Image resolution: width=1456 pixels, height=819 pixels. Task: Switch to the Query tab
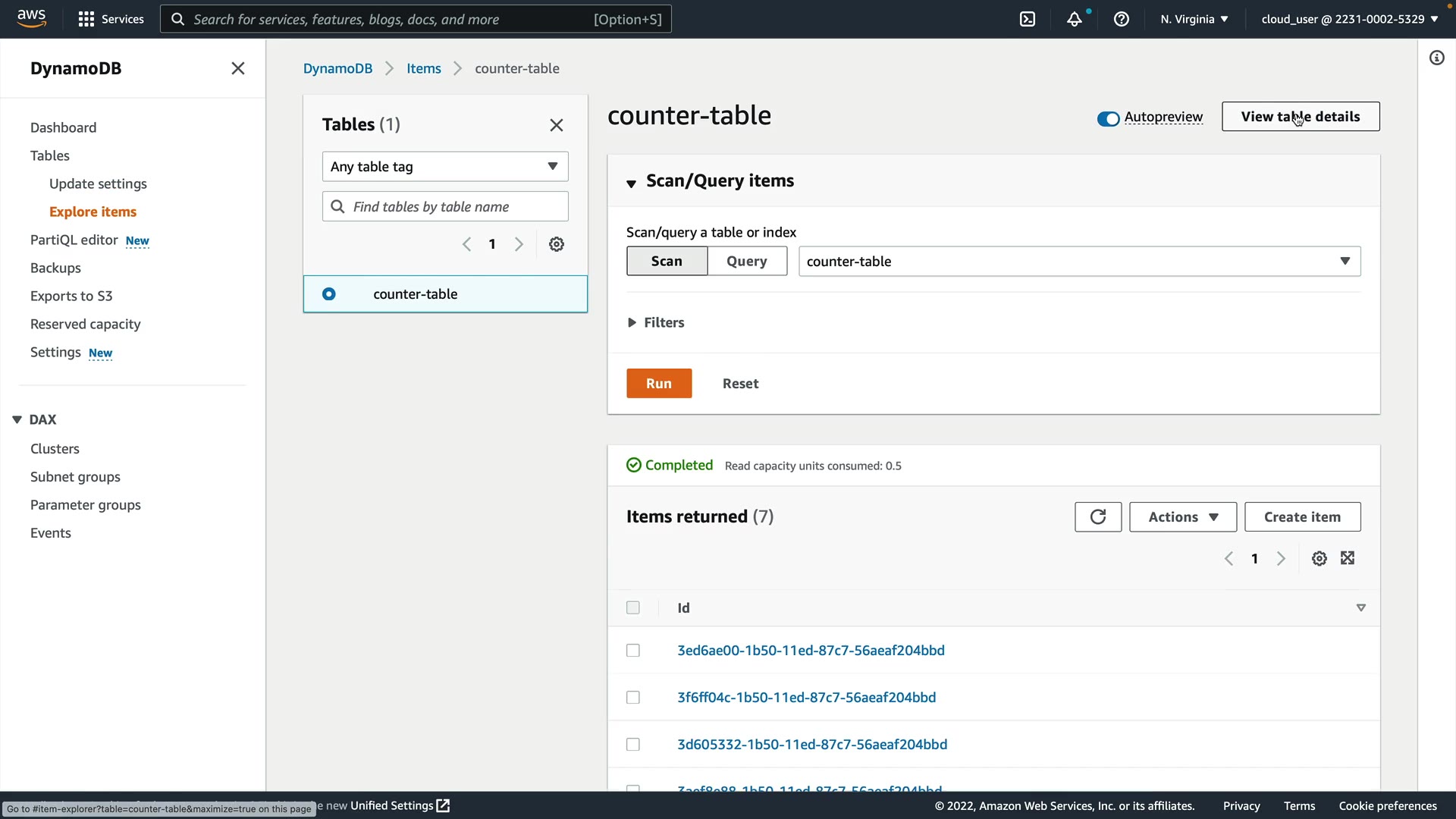click(x=746, y=262)
